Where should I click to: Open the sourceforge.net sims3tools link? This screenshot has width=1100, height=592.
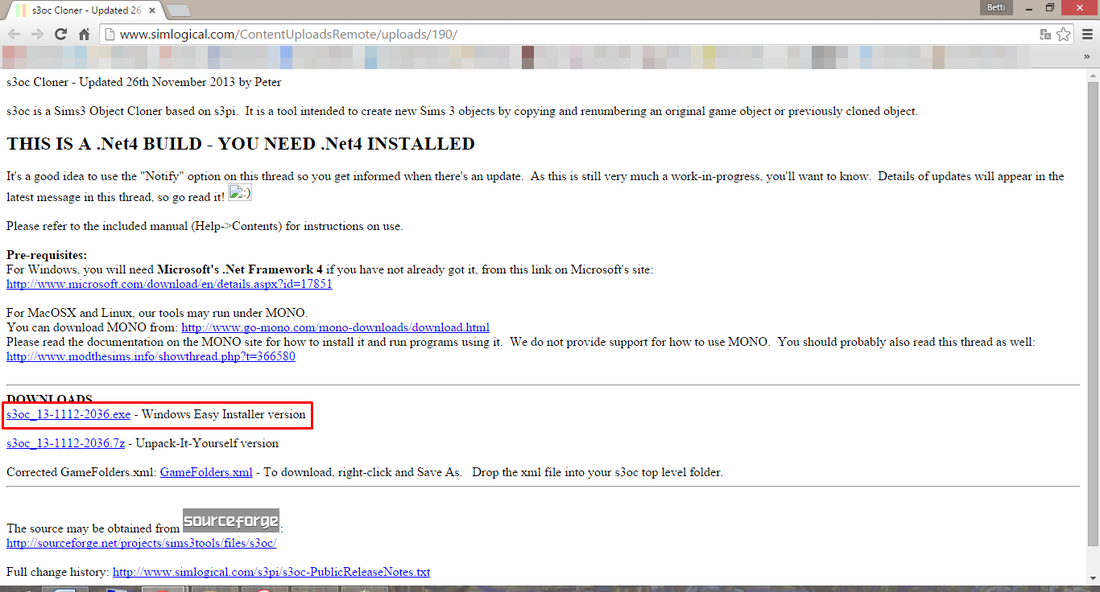(x=142, y=544)
